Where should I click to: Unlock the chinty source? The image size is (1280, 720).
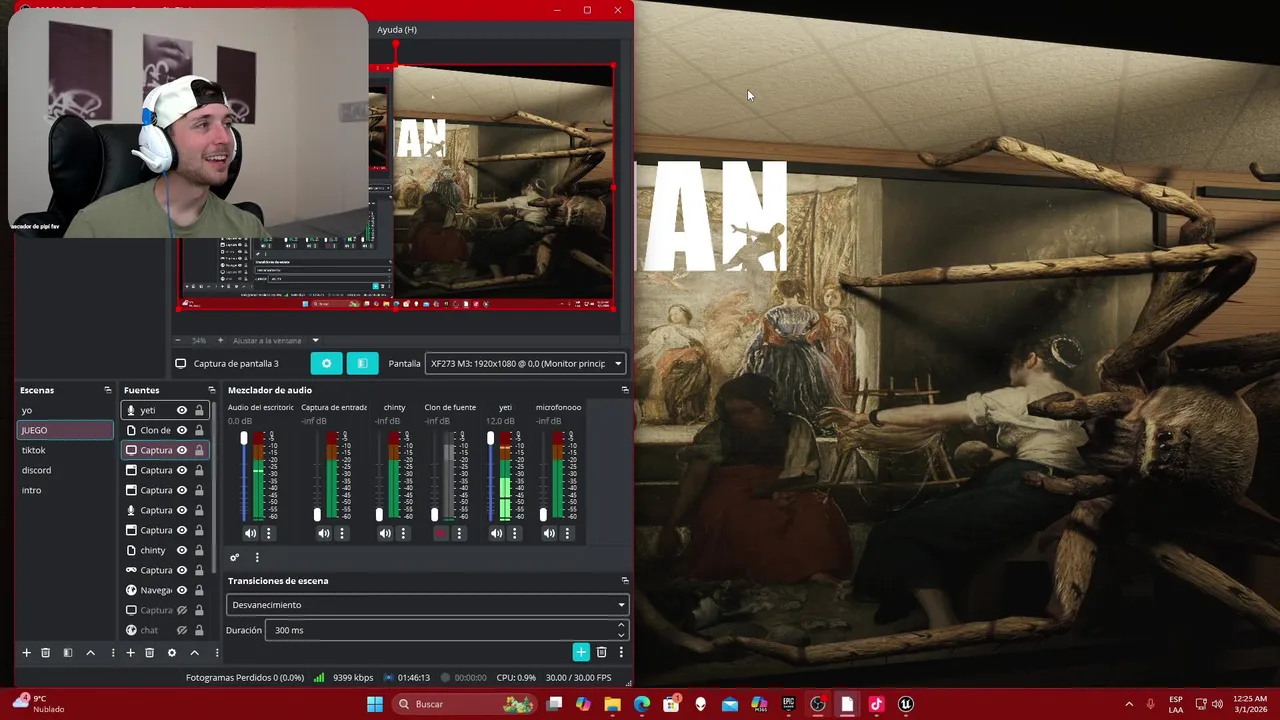pyautogui.click(x=199, y=550)
